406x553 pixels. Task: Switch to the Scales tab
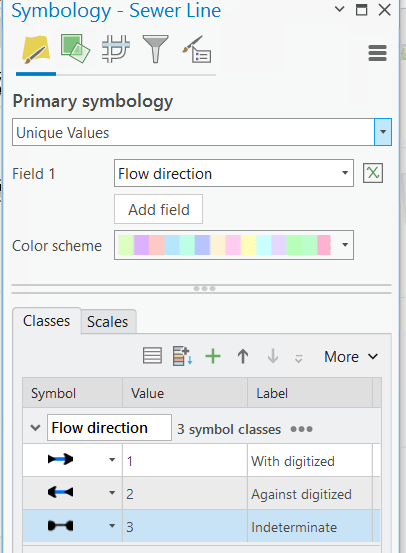[108, 321]
